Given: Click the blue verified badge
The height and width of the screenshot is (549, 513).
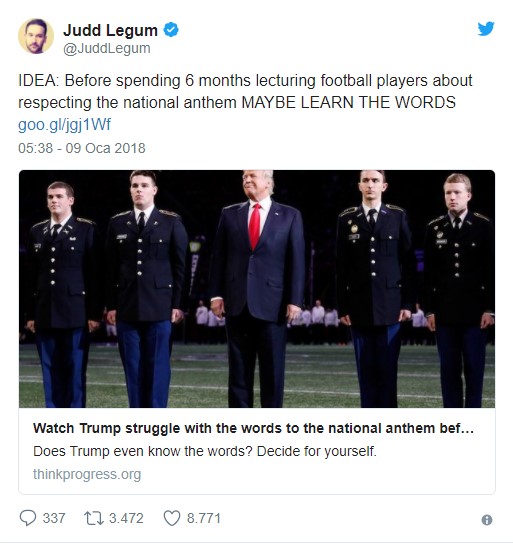Looking at the screenshot, I should [171, 30].
